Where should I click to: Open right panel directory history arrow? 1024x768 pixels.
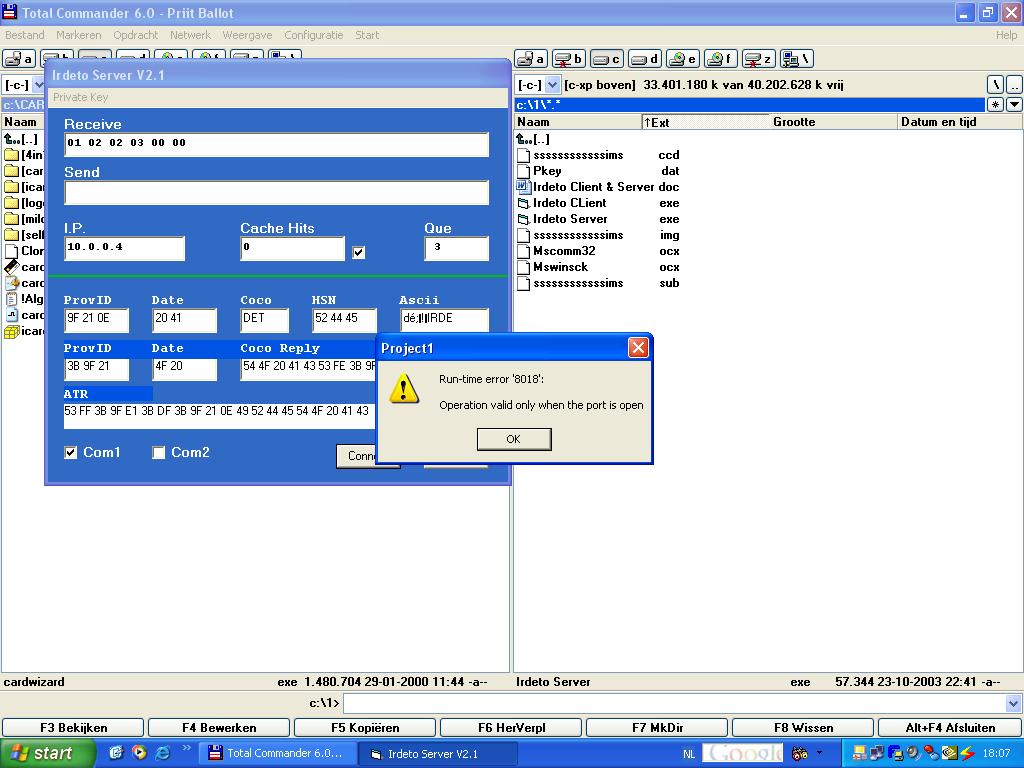[x=1014, y=104]
